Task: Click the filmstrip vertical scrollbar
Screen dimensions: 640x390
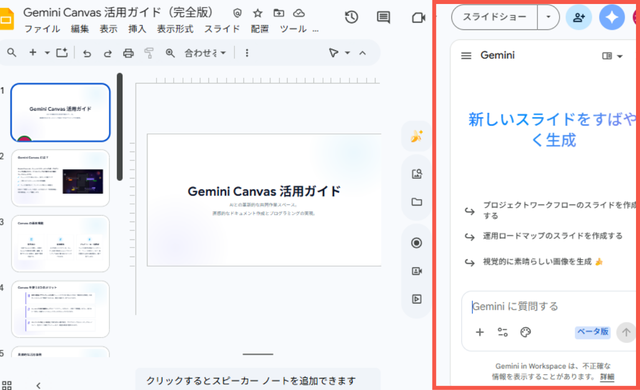Action: 119,127
